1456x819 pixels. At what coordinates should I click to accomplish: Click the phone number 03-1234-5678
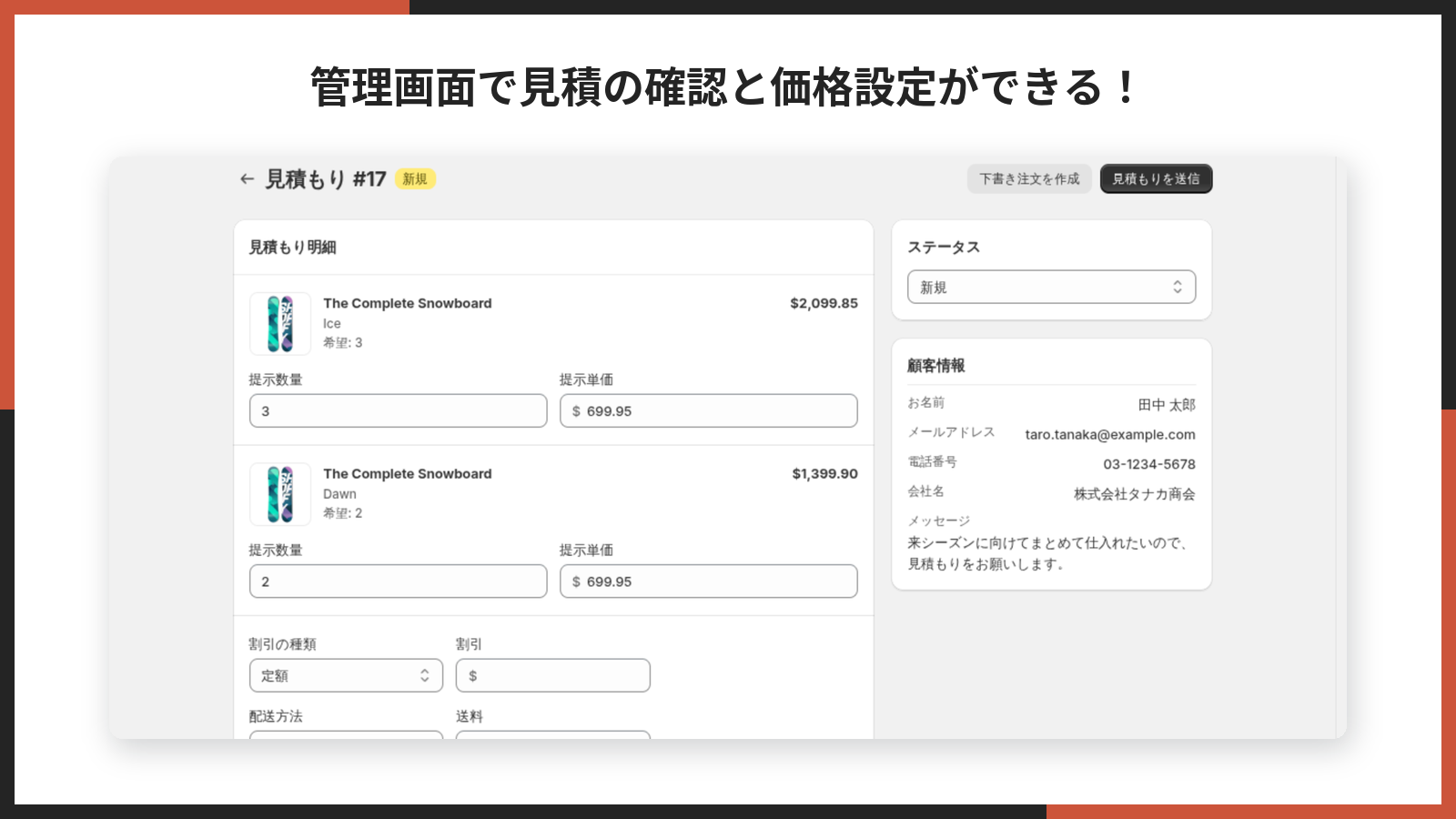(x=1149, y=464)
